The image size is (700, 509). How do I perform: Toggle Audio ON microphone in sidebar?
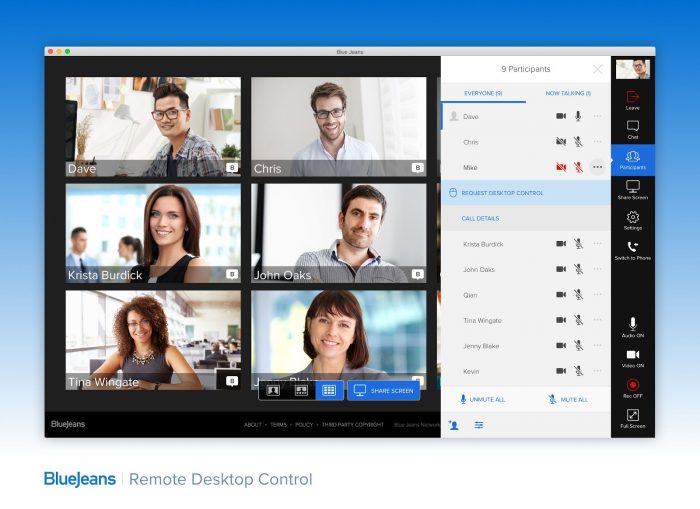pos(632,325)
